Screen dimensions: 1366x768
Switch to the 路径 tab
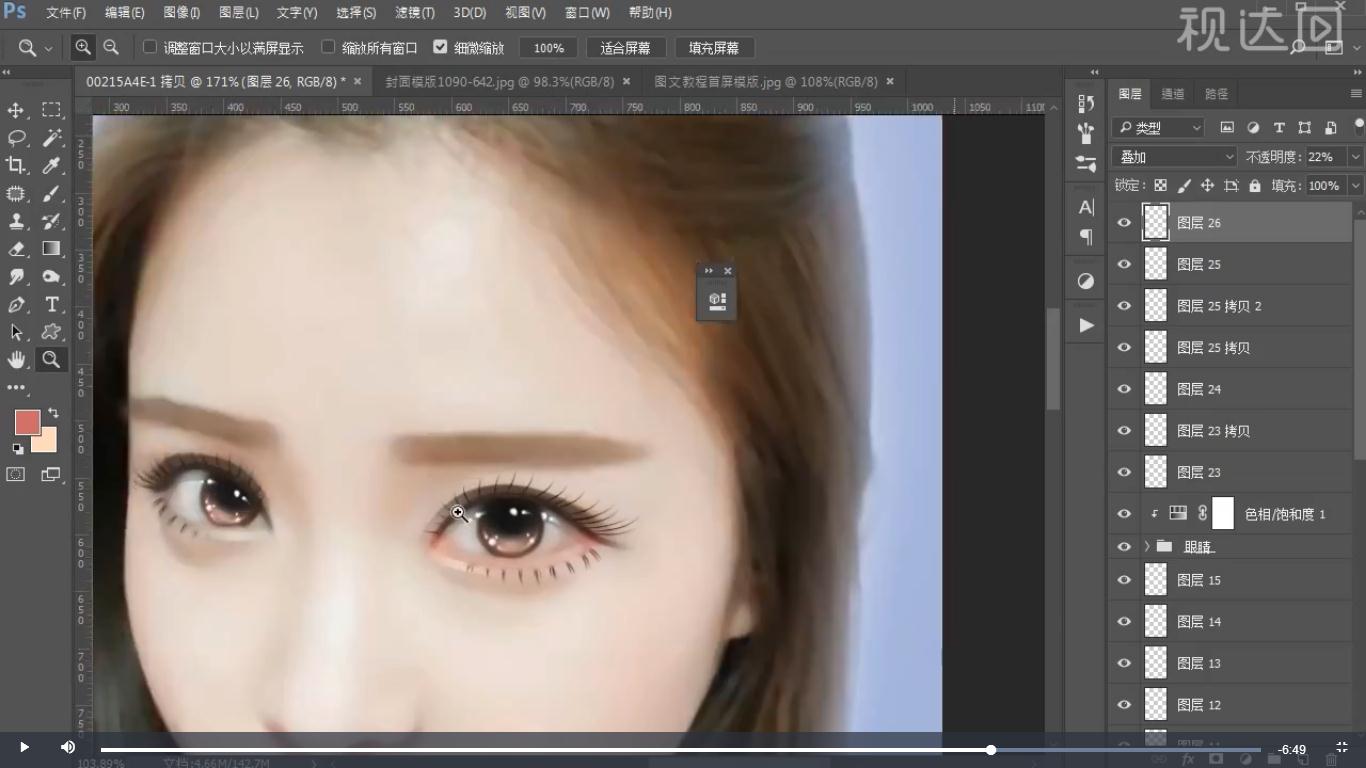(1216, 94)
